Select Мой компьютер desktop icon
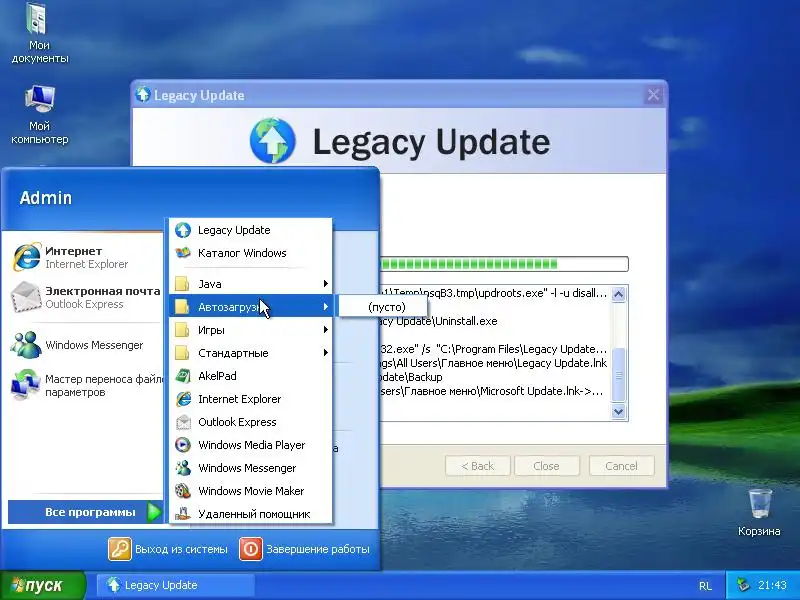This screenshot has height=600, width=800. pos(39,115)
